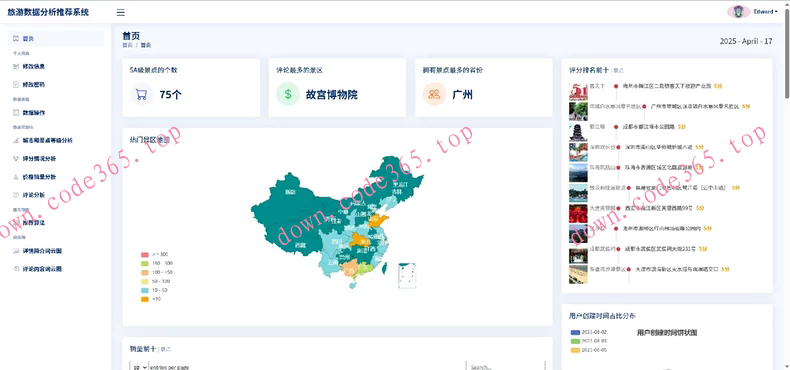Click the 旅游数据分析推荐系统 title
This screenshot has height=370, width=790.
coord(48,12)
